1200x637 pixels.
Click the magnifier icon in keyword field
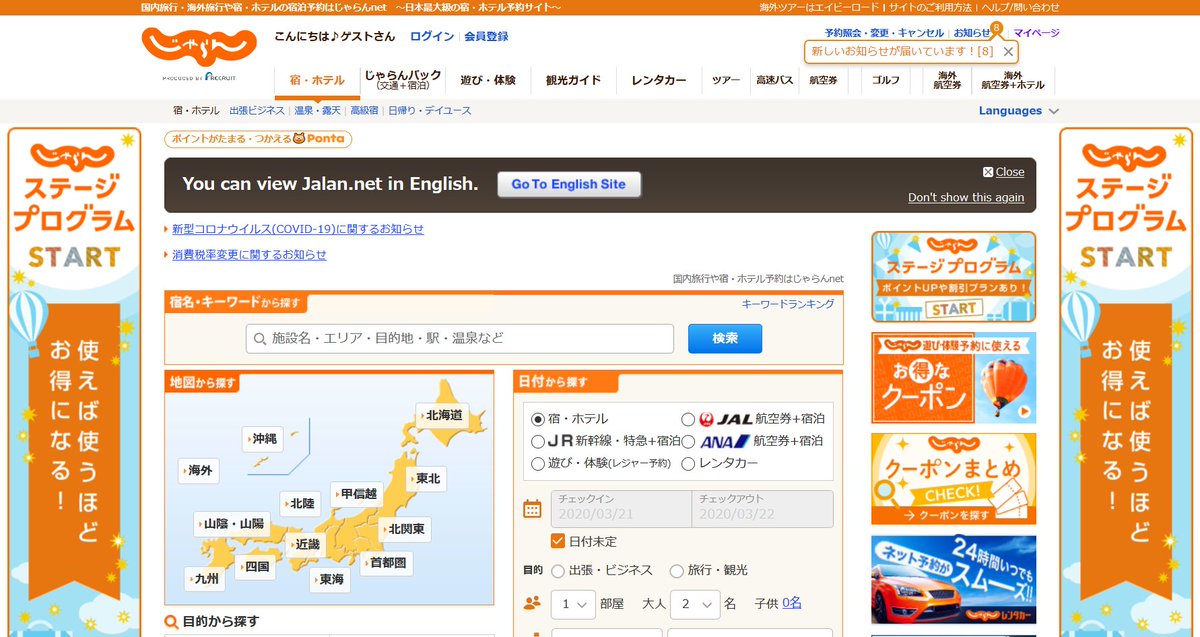[x=260, y=339]
